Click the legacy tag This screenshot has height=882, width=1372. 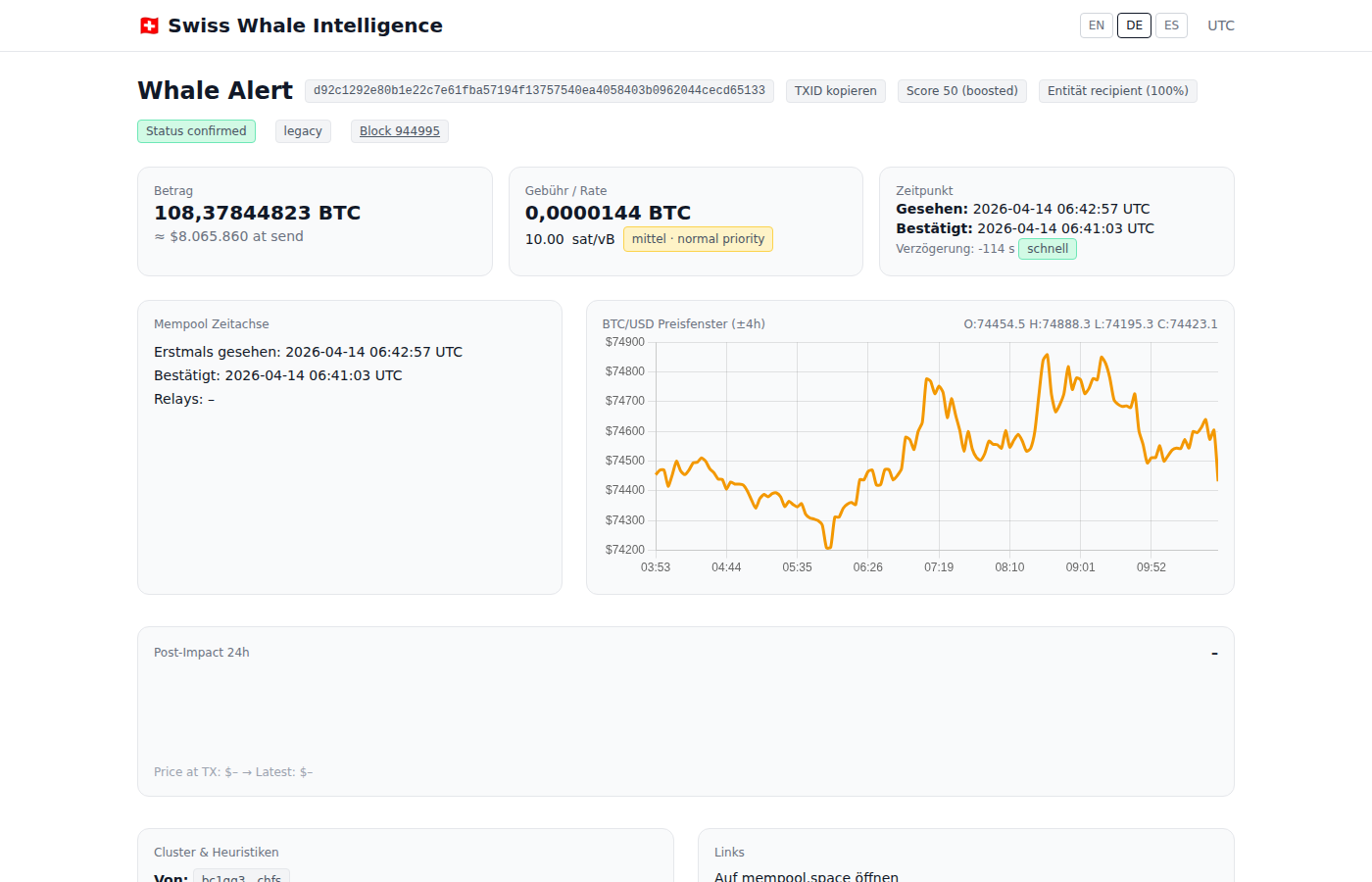pyautogui.click(x=303, y=131)
